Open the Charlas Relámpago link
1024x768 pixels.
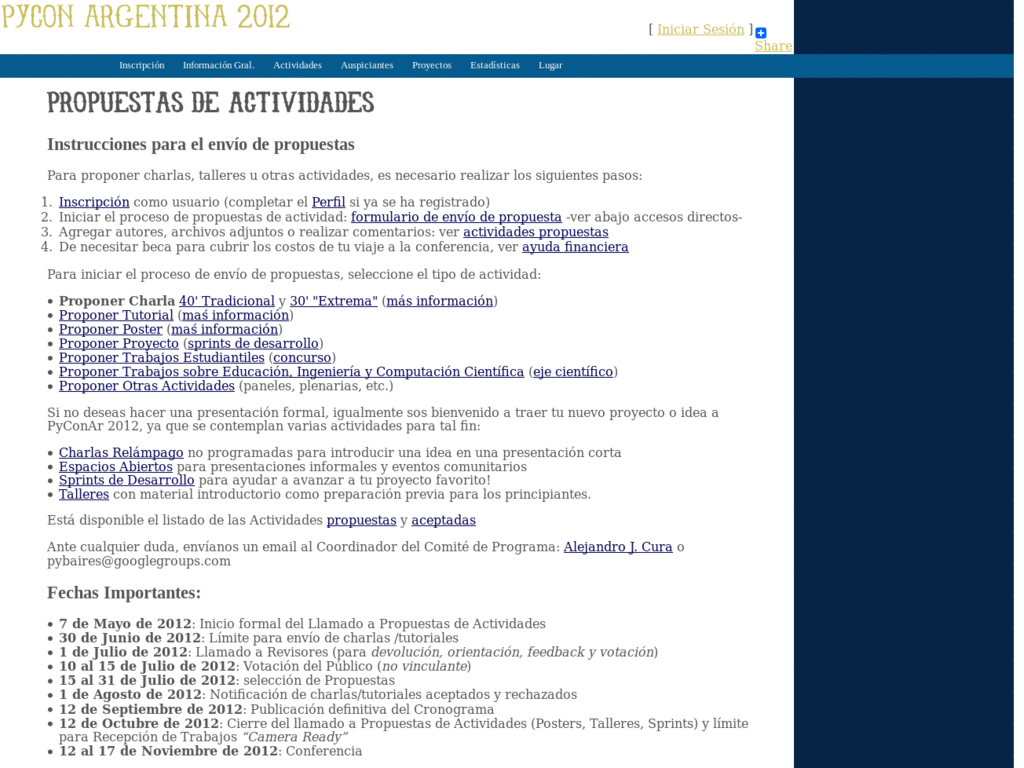coord(121,453)
